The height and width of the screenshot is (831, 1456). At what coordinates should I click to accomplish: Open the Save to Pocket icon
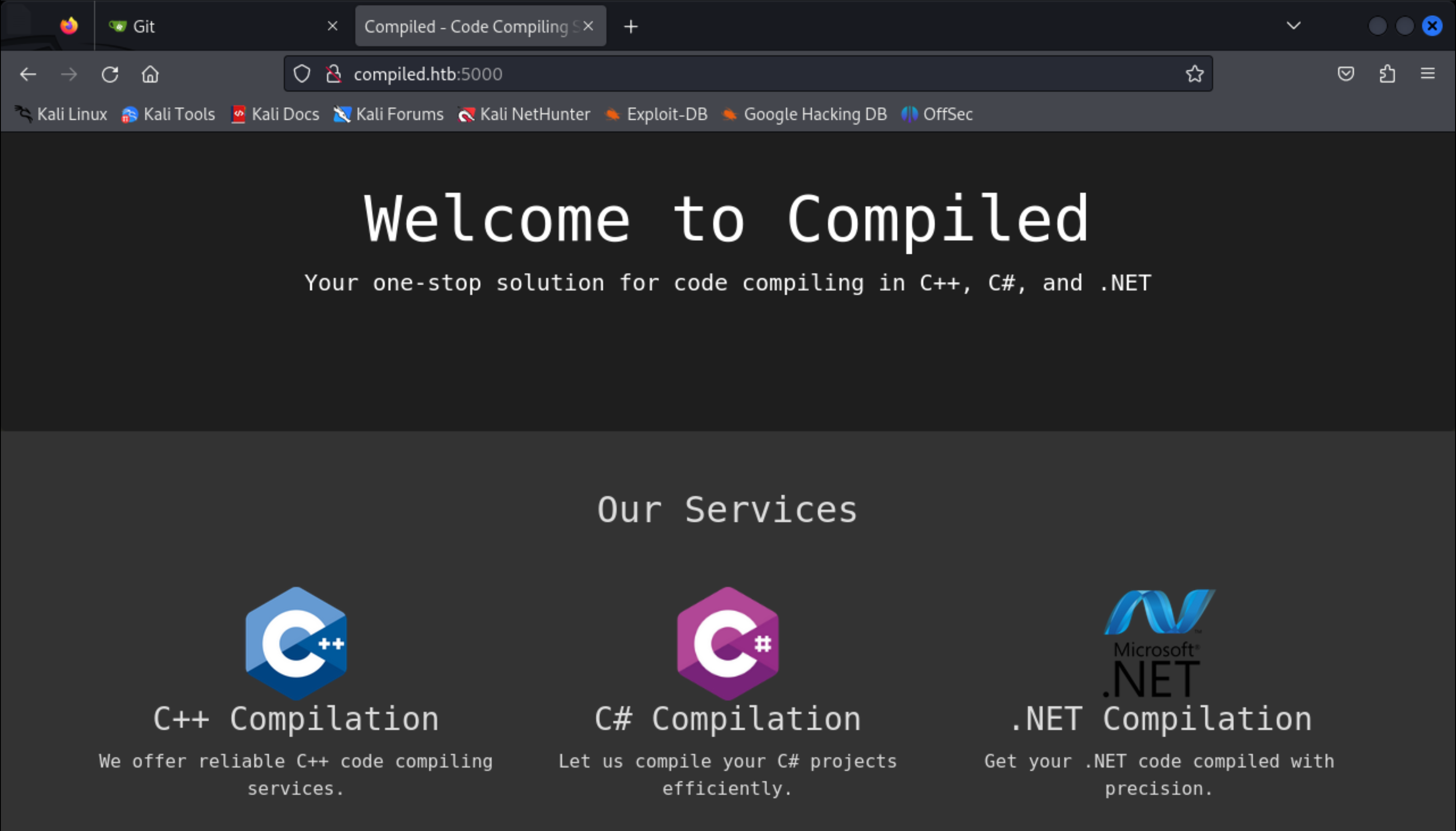[x=1347, y=73]
